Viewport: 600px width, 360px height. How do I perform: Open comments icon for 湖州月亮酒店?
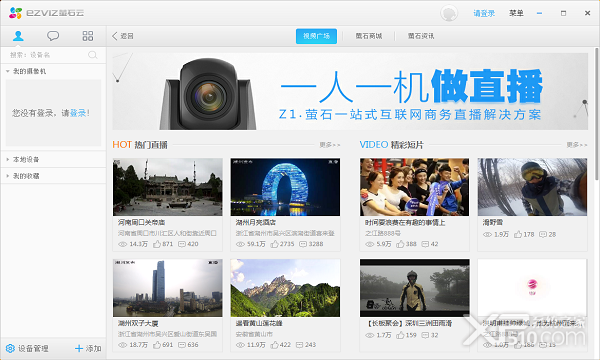pos(303,244)
